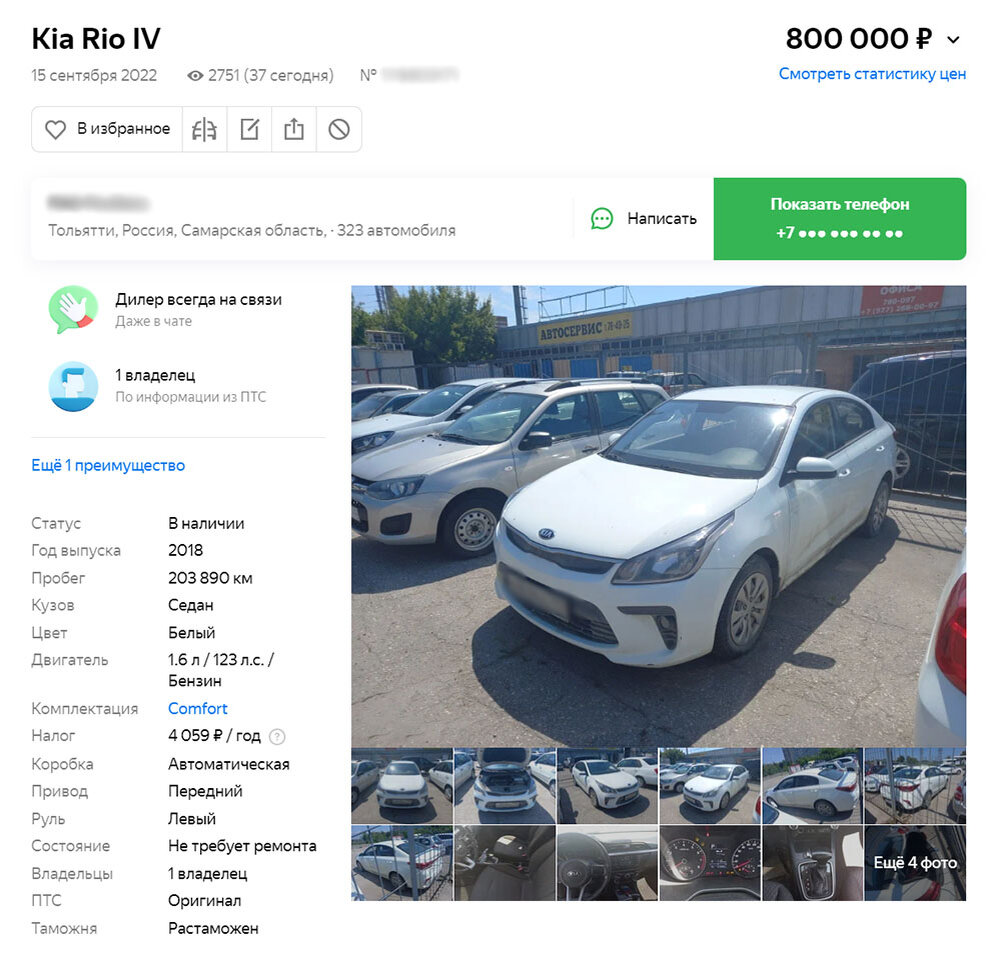Select the gear shifter interior thumbnail

pos(812,863)
